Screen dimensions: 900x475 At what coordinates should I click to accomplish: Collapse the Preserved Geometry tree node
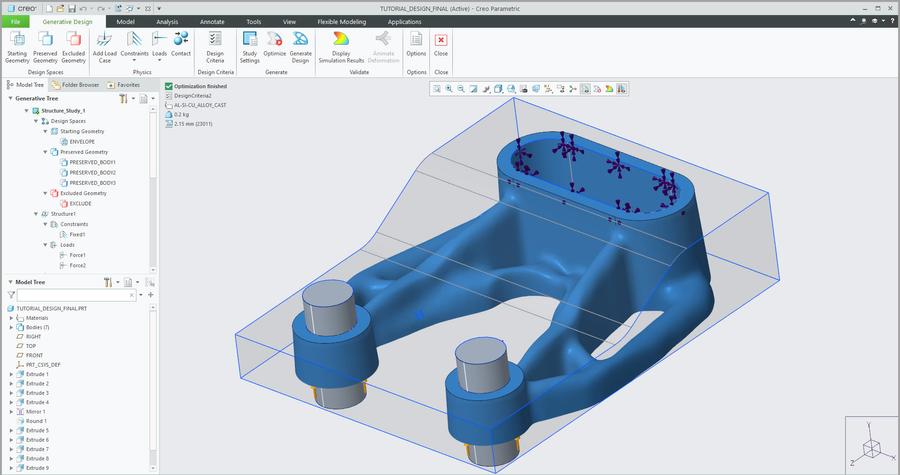(45, 152)
